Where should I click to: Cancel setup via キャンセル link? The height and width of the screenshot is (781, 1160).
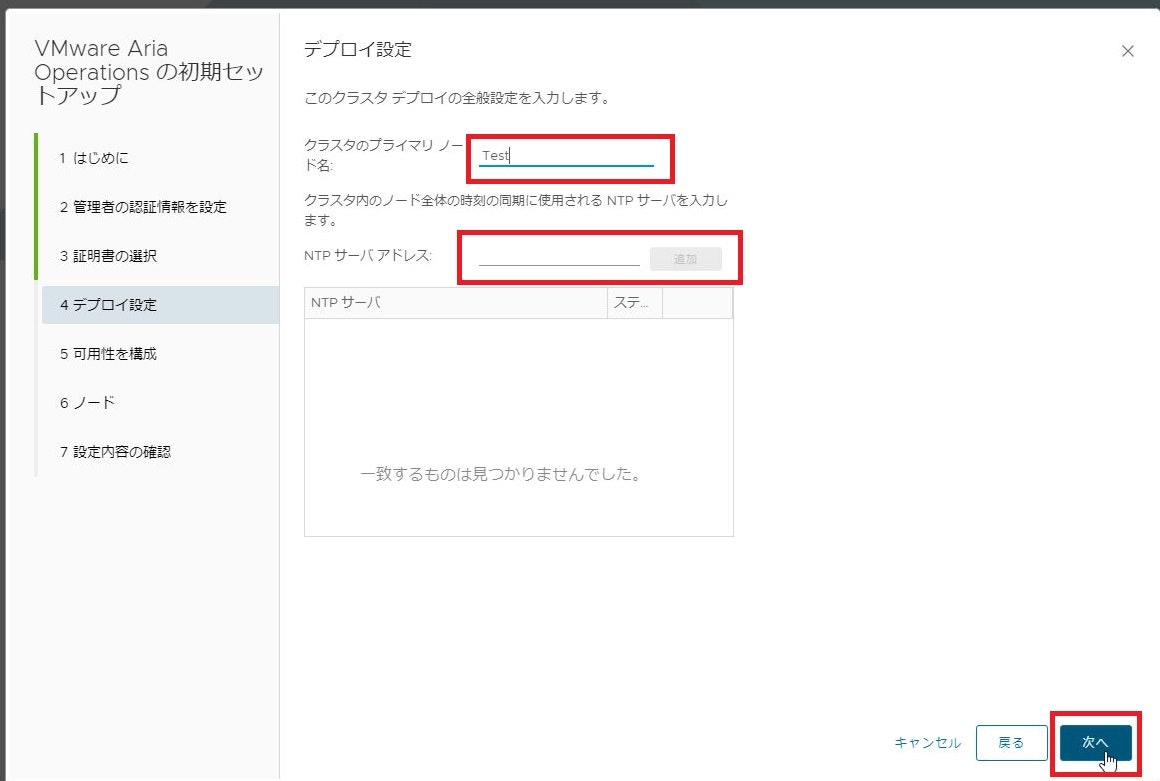(x=928, y=743)
